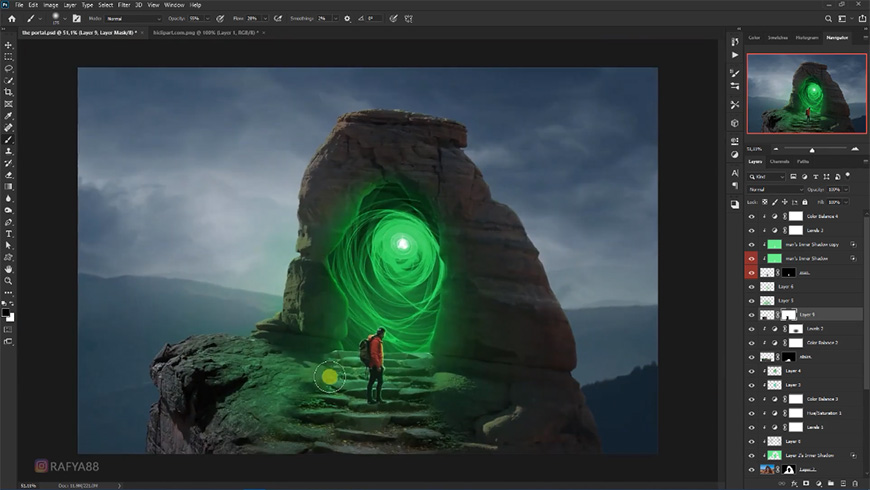Select the Crop tool

point(8,92)
